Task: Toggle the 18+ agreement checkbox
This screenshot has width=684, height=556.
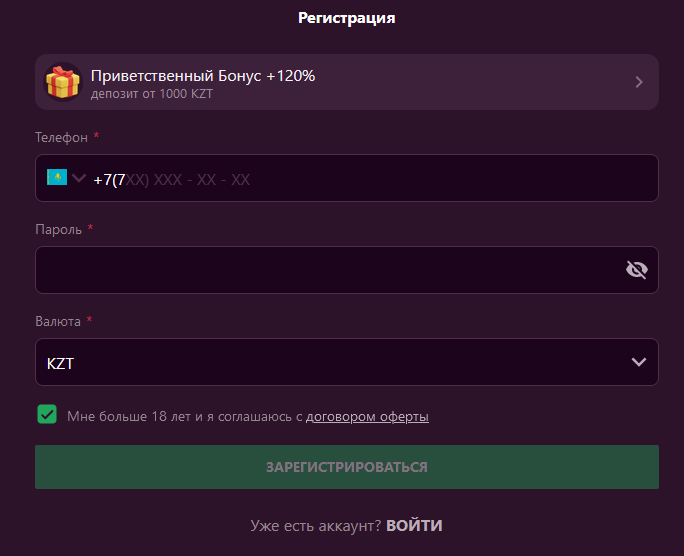Action: (x=47, y=414)
